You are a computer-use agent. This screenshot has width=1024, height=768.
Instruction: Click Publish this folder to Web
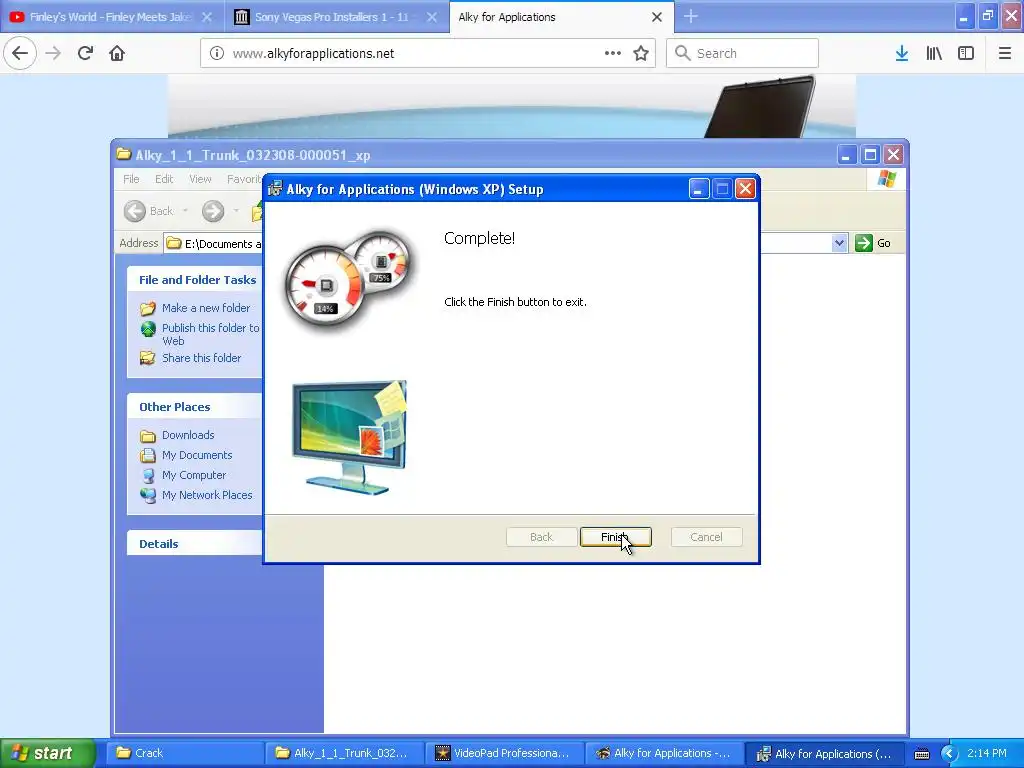(210, 334)
